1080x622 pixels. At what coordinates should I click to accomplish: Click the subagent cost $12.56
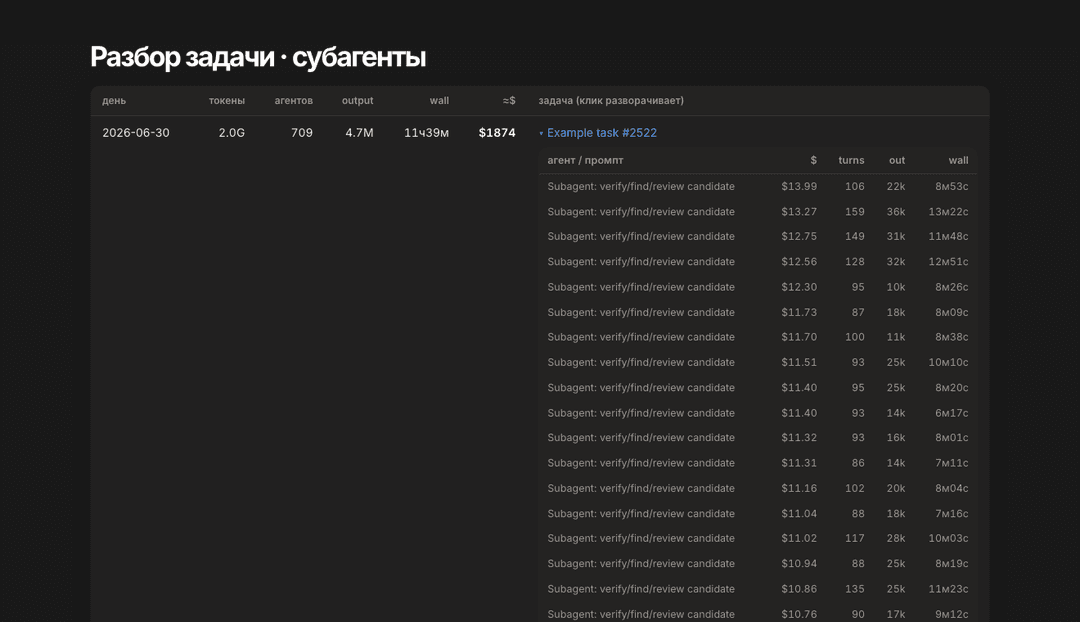799,262
